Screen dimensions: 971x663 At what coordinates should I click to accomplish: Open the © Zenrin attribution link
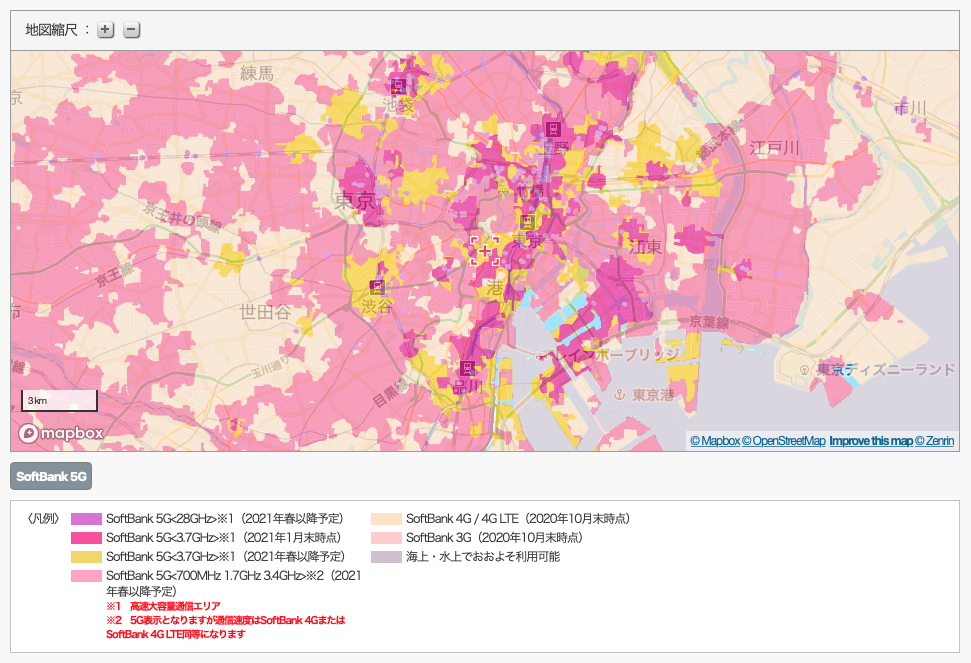coord(934,441)
